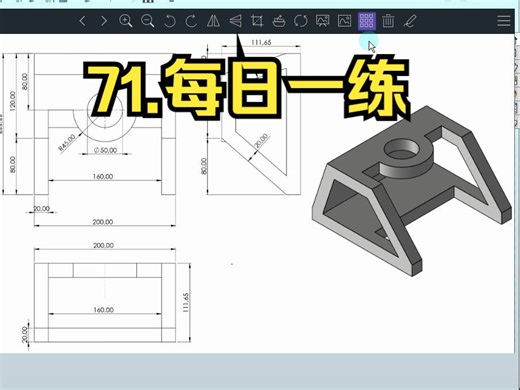
Task: Zoom out with the magnifier minus icon
Action: (x=147, y=21)
